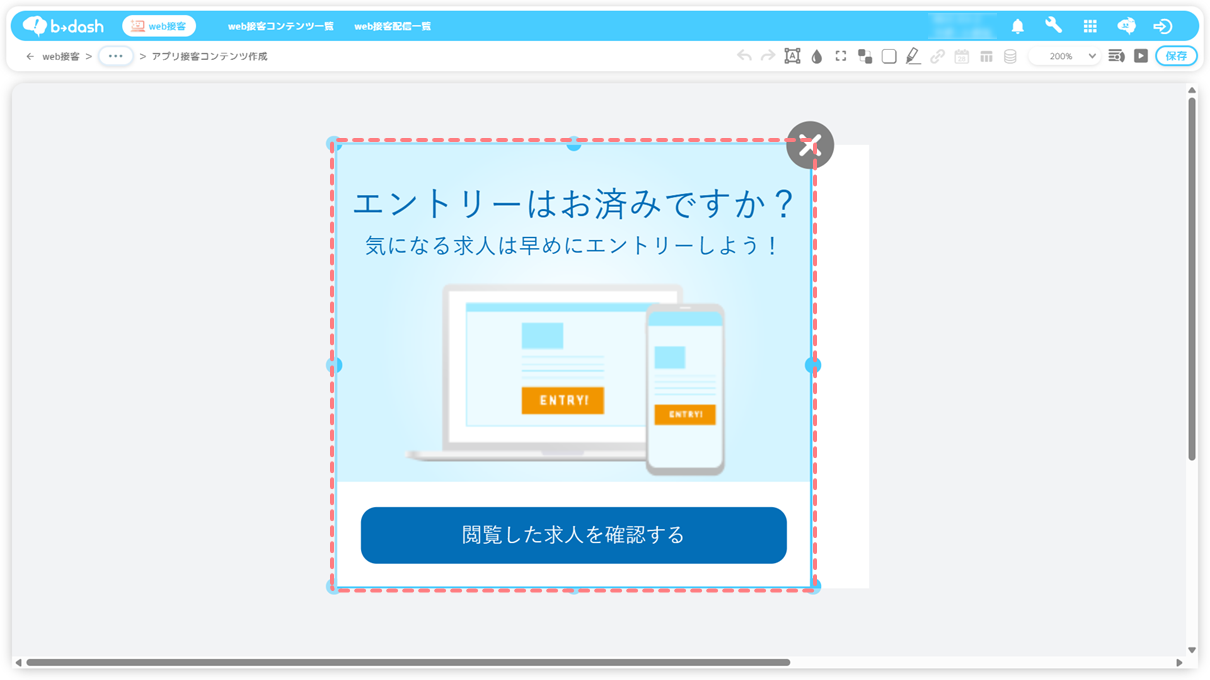Image resolution: width=1210 pixels, height=680 pixels.
Task: Click the notification bell icon
Action: tap(1018, 26)
